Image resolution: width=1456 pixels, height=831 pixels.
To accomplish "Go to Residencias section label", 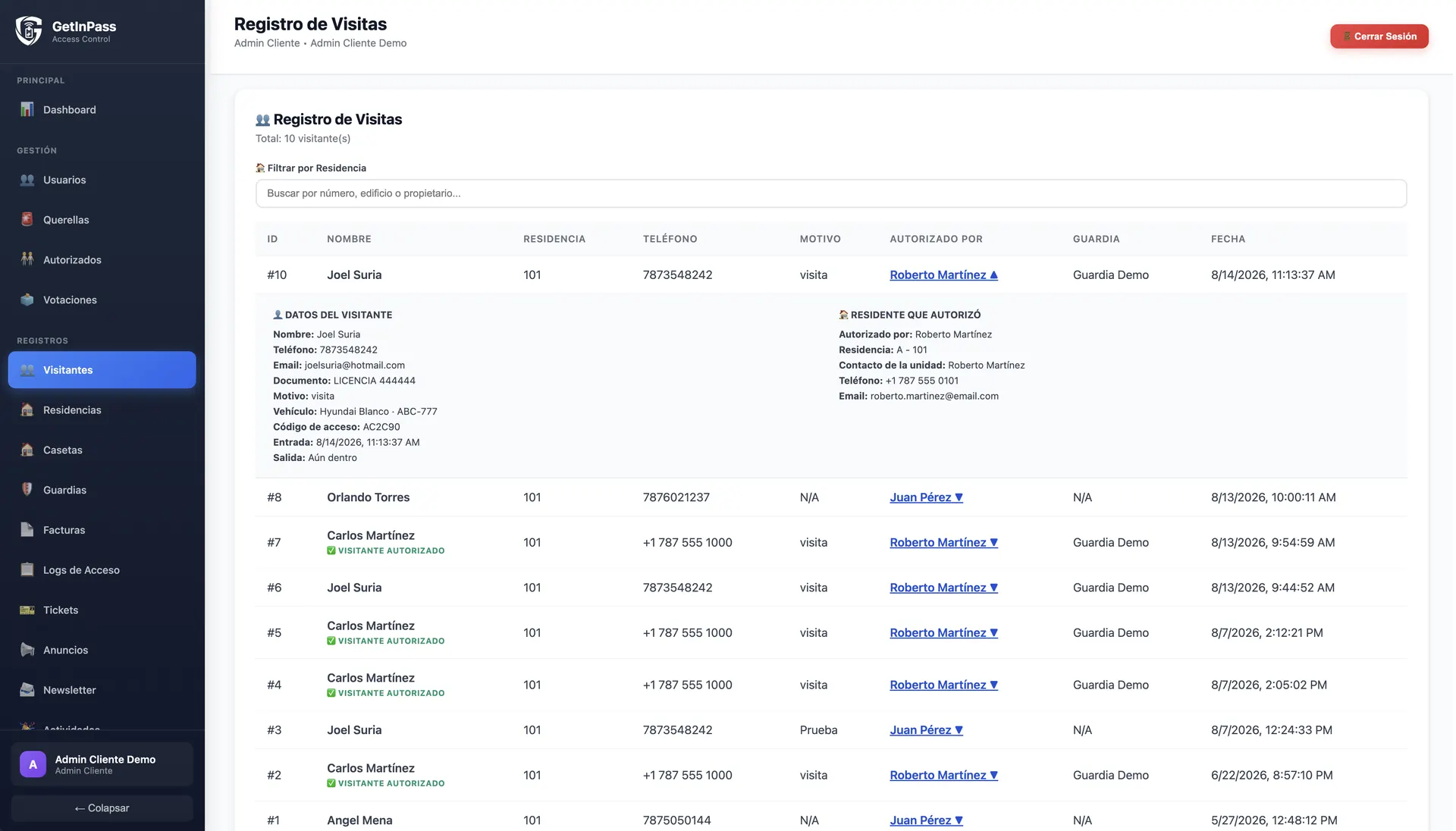I will tap(72, 410).
